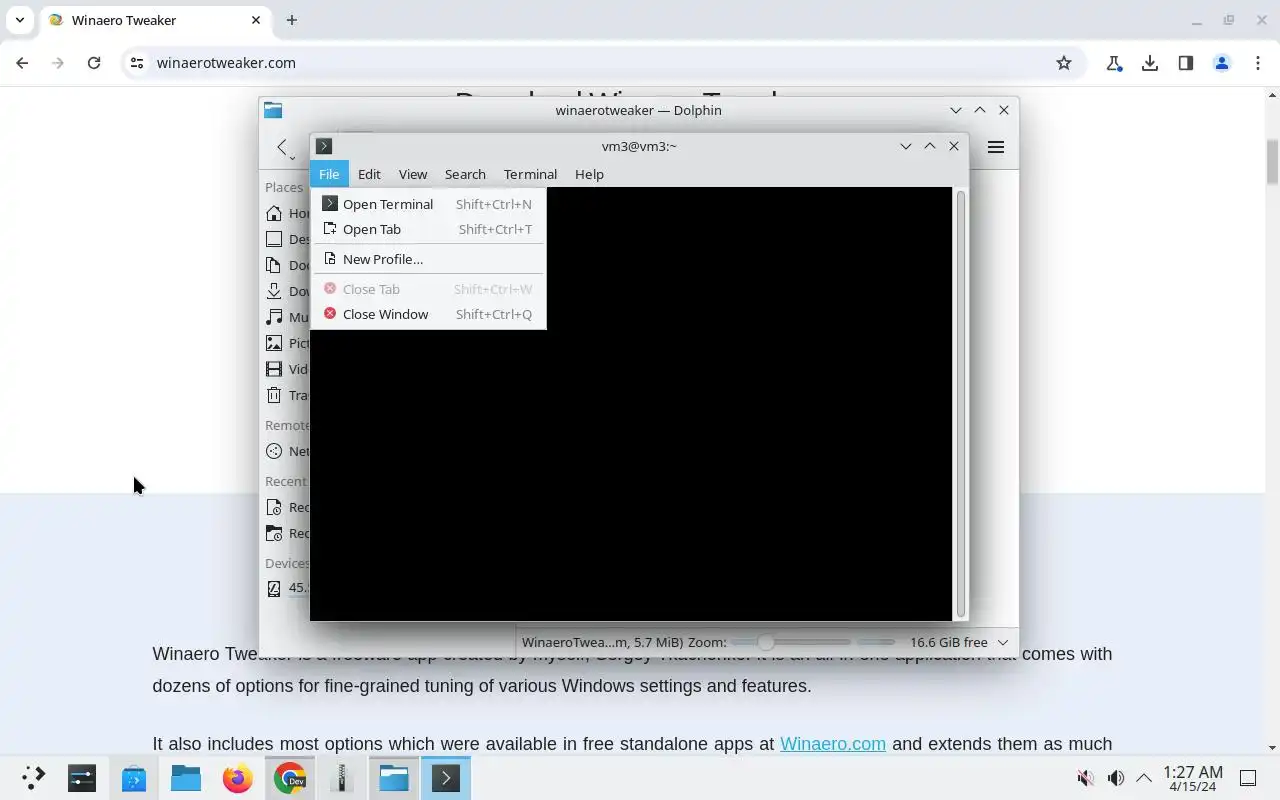This screenshot has width=1280, height=800.
Task: Open Chrome downloads icon
Action: (1150, 63)
